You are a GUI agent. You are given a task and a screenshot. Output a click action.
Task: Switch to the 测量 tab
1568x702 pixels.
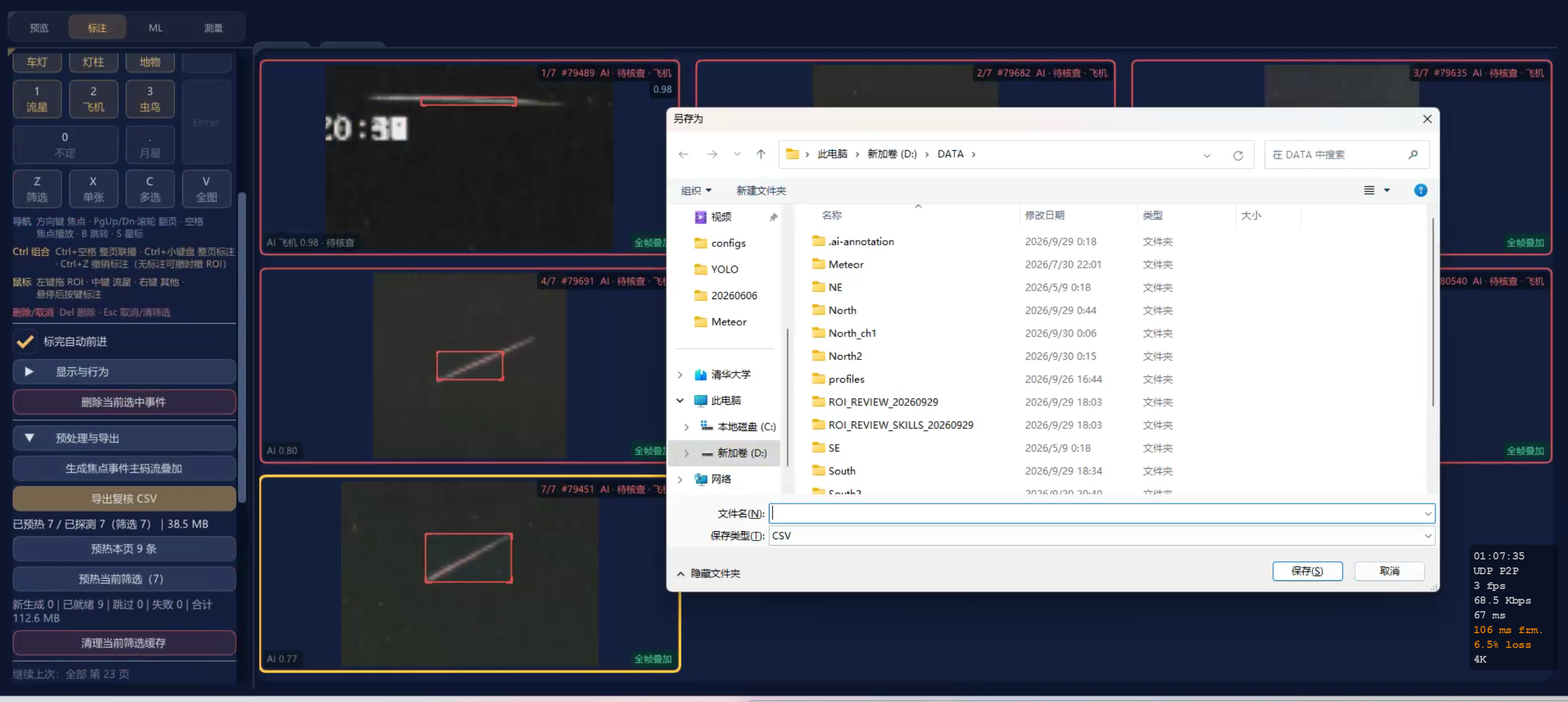click(213, 28)
